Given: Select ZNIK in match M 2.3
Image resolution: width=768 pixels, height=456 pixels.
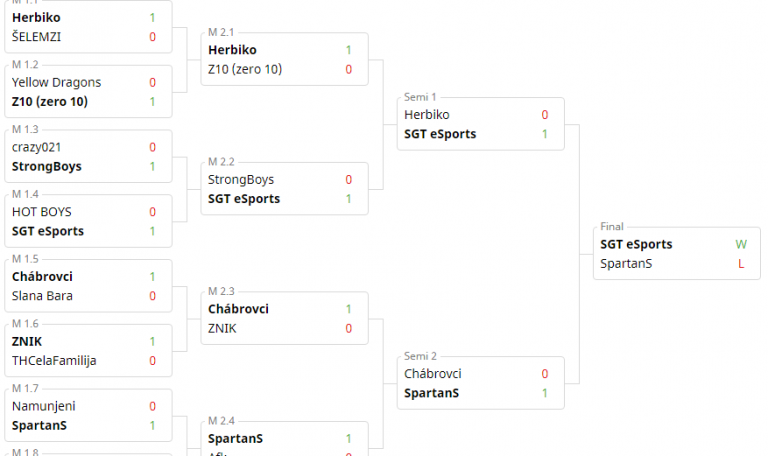Looking at the screenshot, I should click(223, 328).
